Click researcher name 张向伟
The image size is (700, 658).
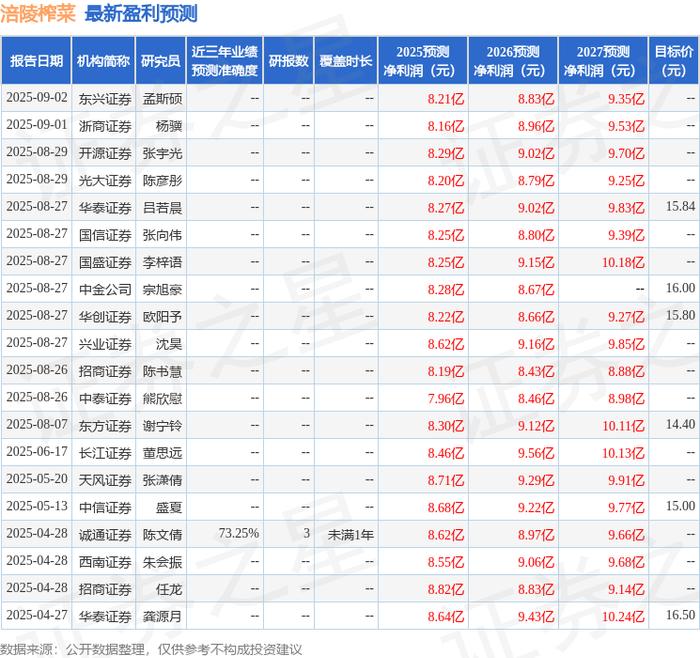pyautogui.click(x=162, y=235)
